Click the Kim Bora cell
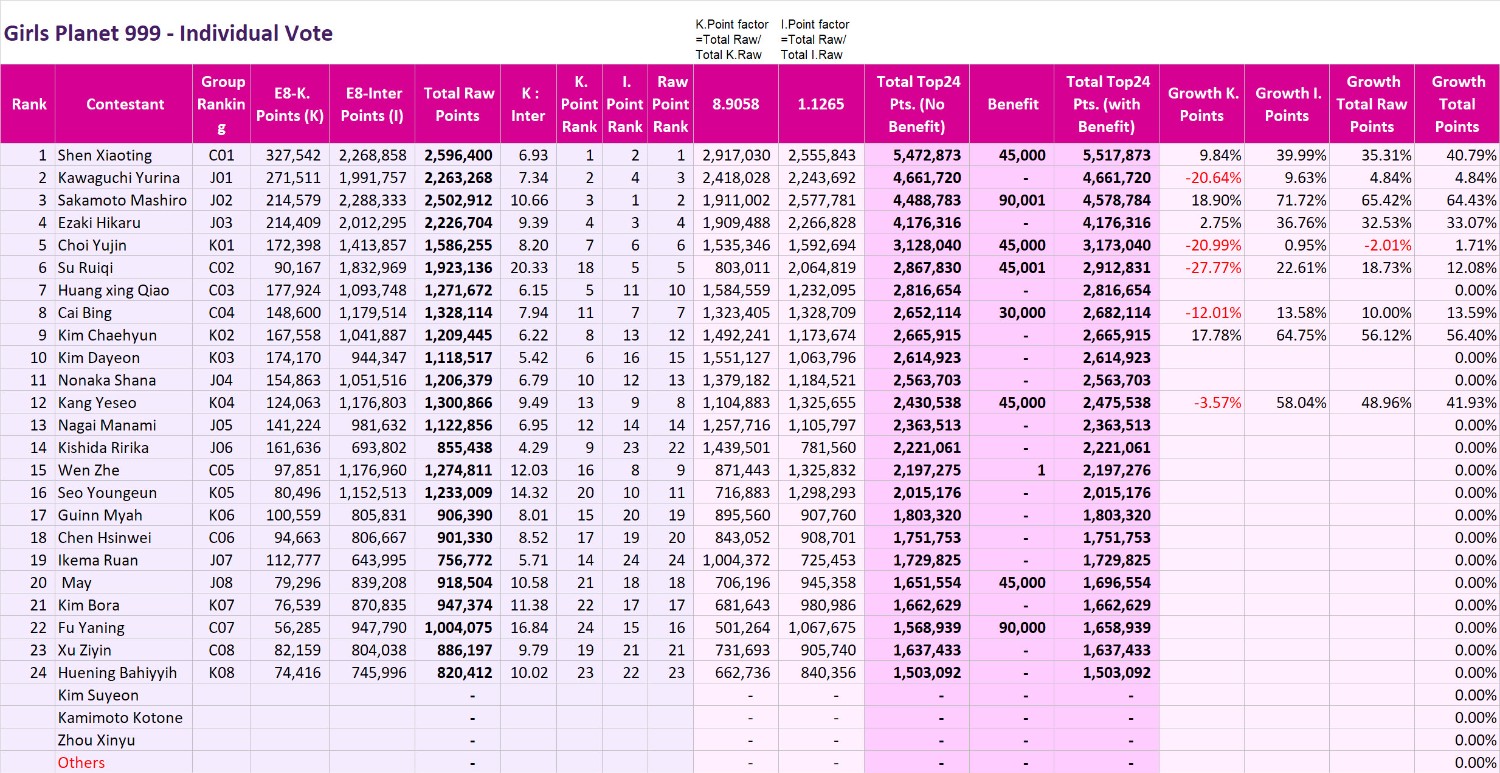This screenshot has height=773, width=1500. [124, 605]
